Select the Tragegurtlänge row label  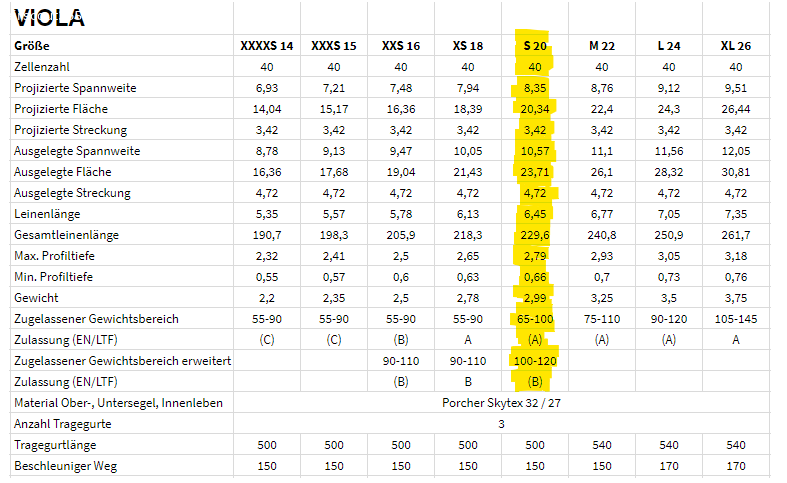pos(55,445)
